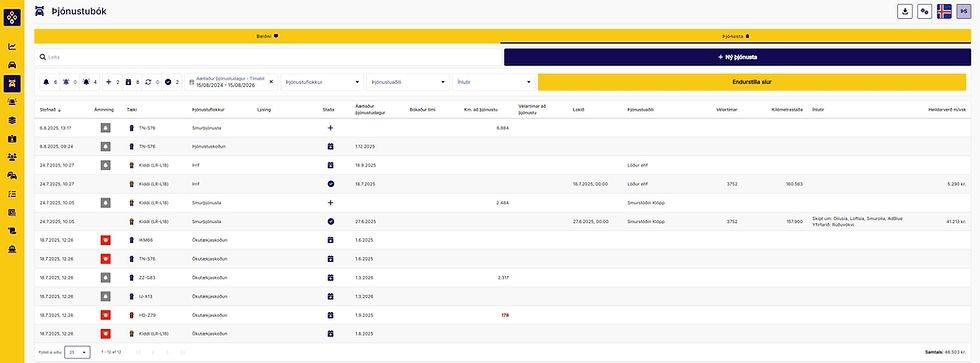Screen dimensions: 980x363
Task: Switch to the Þjónusta tab
Action: 736,36
